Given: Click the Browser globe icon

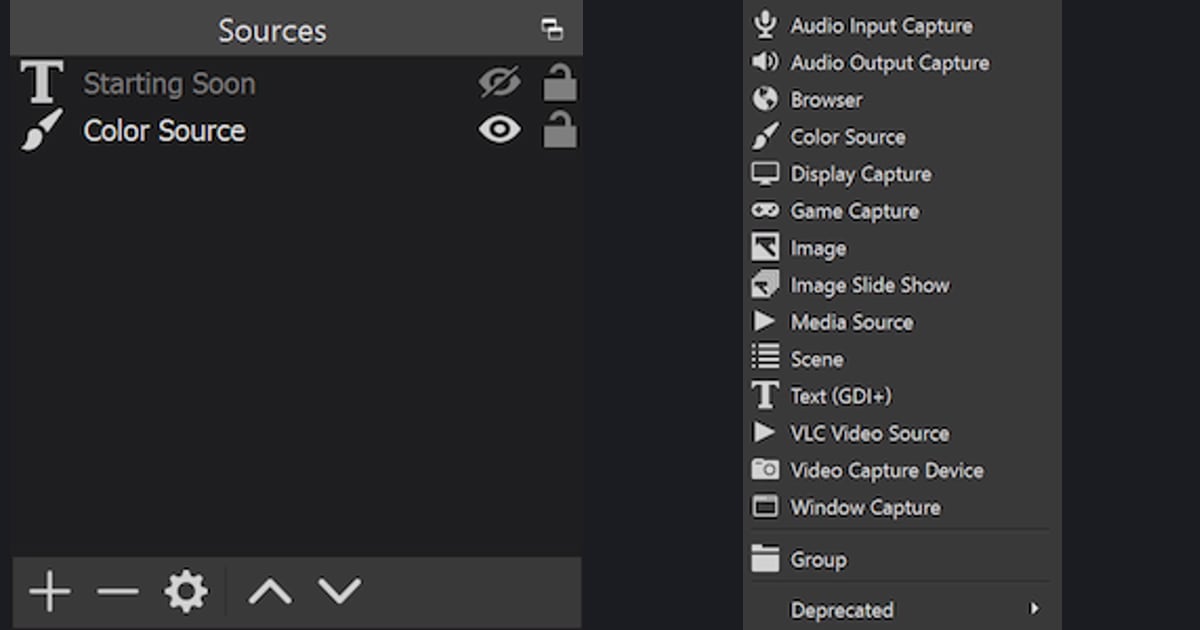Looking at the screenshot, I should tap(765, 99).
